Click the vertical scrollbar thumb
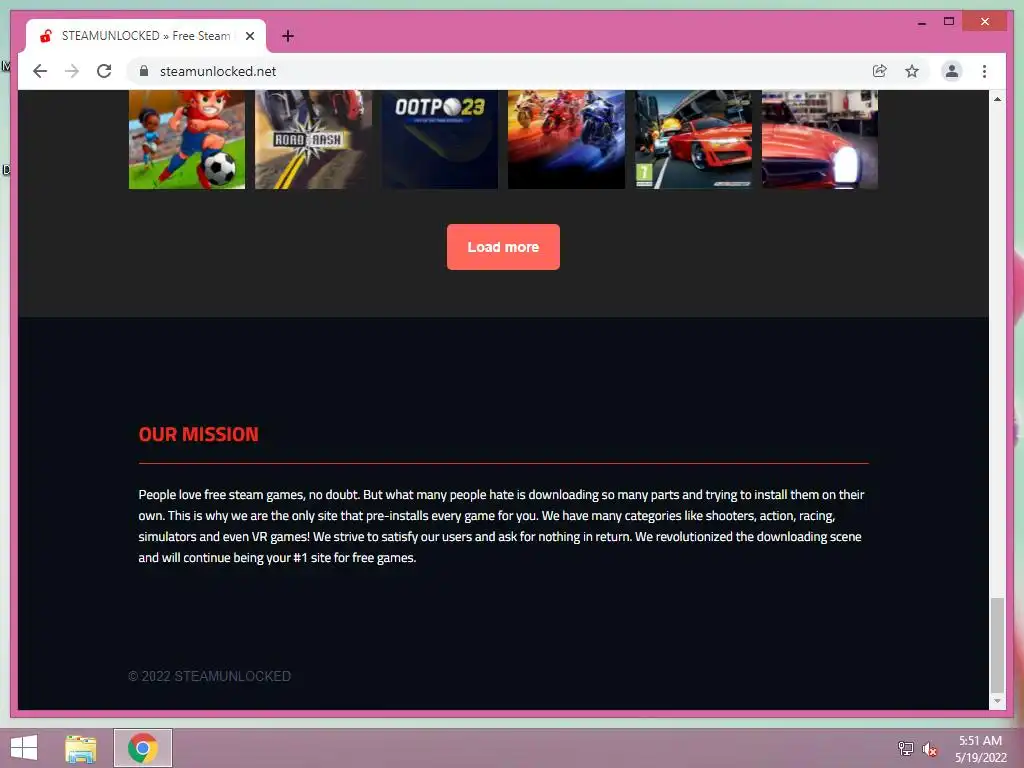The height and width of the screenshot is (768, 1024). point(997,645)
